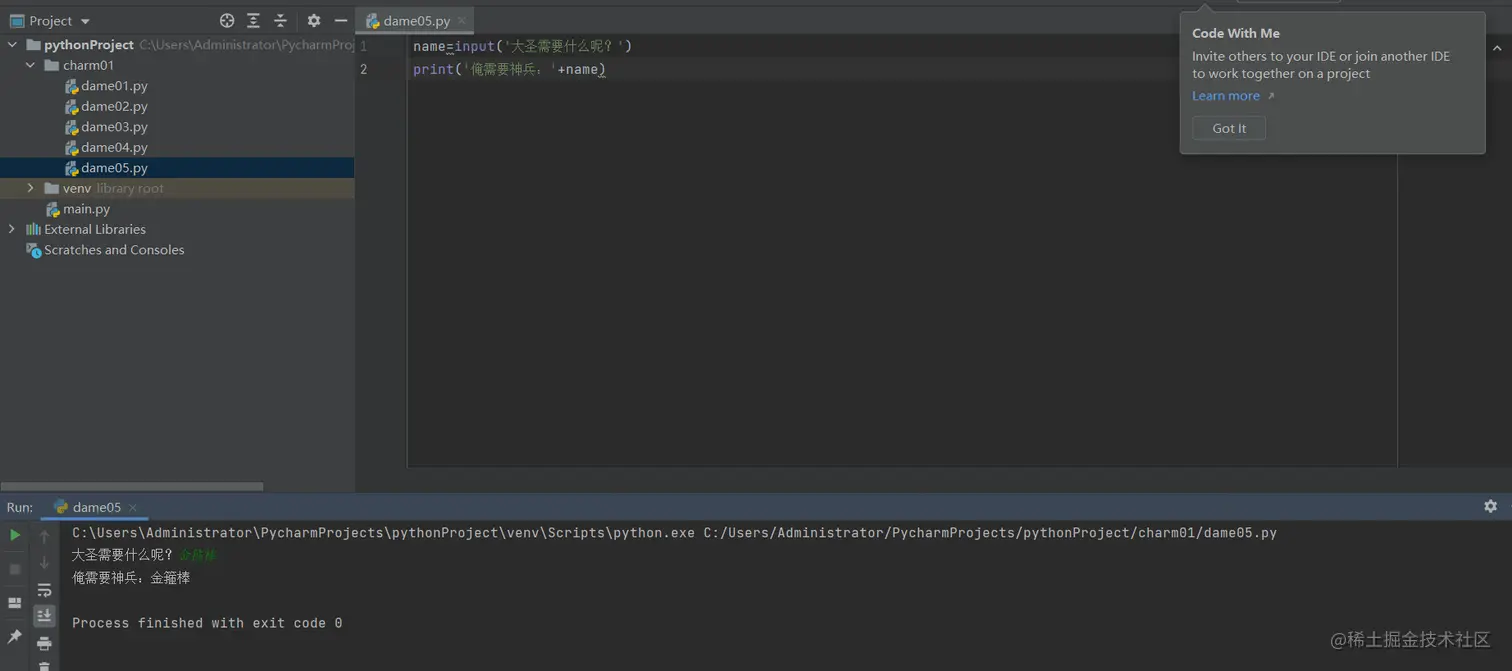Collapse the pythonProject root node
Screen dimensions: 1512x671
point(13,45)
